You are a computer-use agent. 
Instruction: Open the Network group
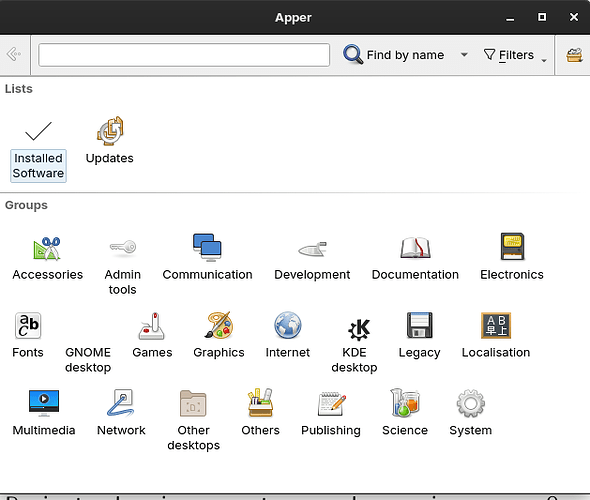click(x=121, y=413)
